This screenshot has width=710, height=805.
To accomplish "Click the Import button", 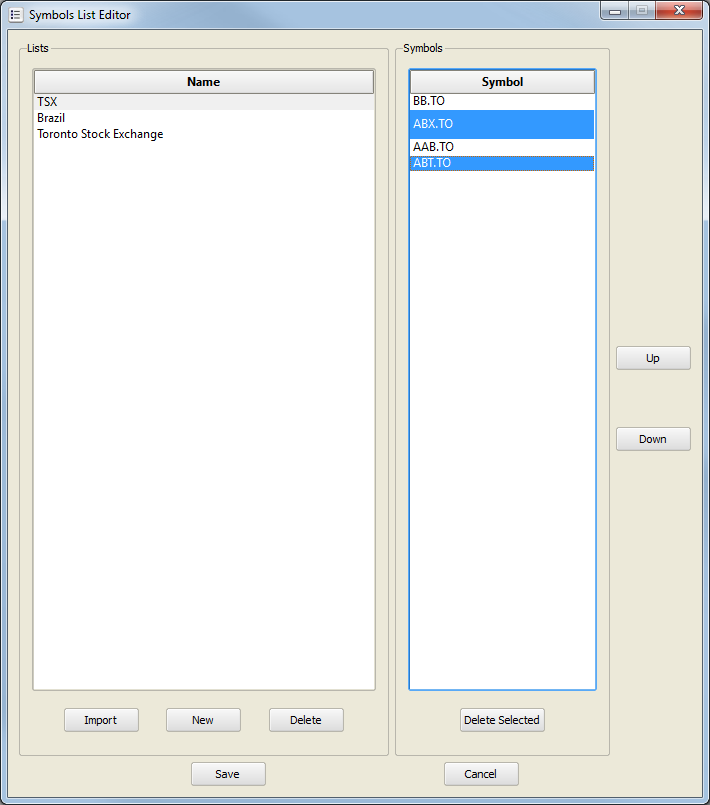I will pyautogui.click(x=101, y=720).
